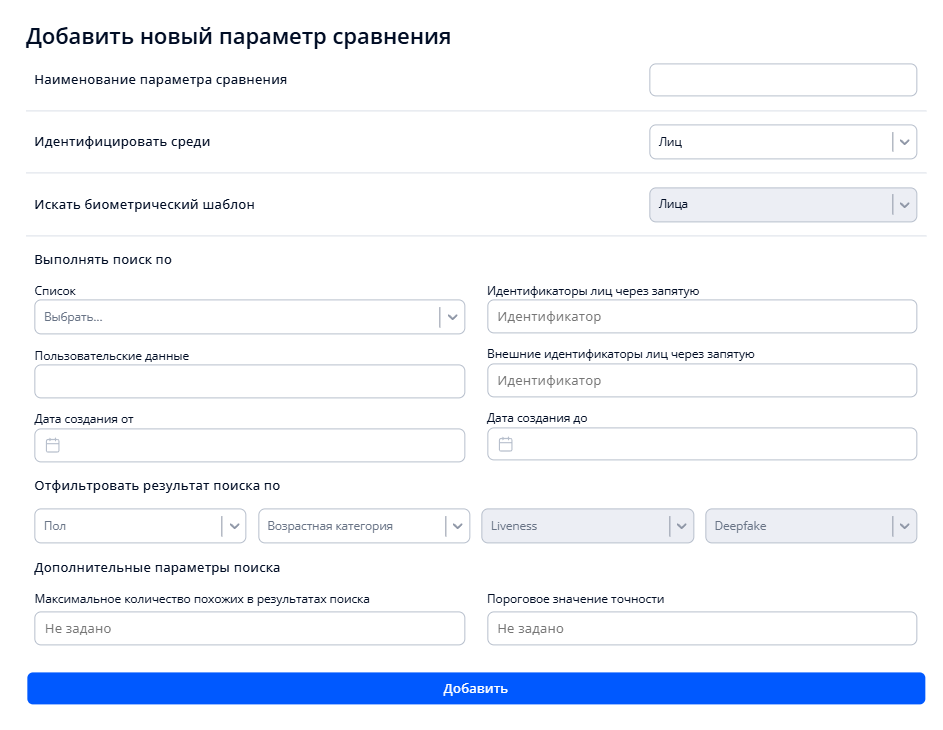Click the chevron on the disabled "Лица" selector
Screen dimensions: 943x730
click(903, 204)
